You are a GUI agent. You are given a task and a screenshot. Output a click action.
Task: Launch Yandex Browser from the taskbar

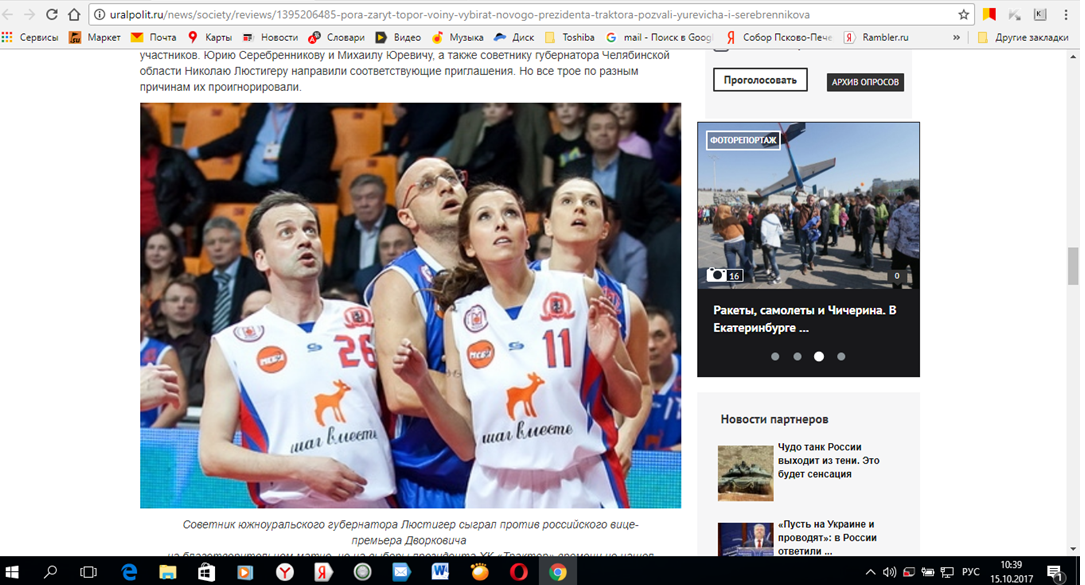284,572
